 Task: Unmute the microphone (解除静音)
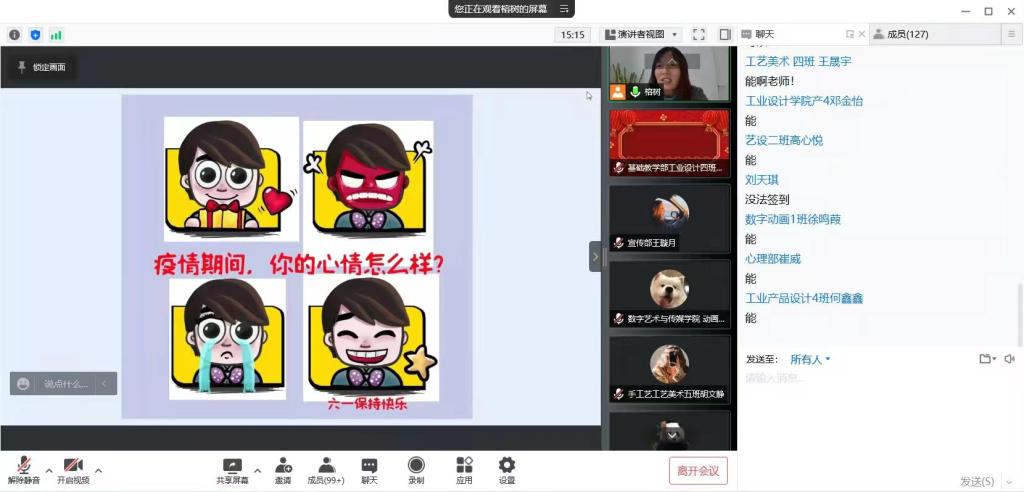[x=24, y=467]
